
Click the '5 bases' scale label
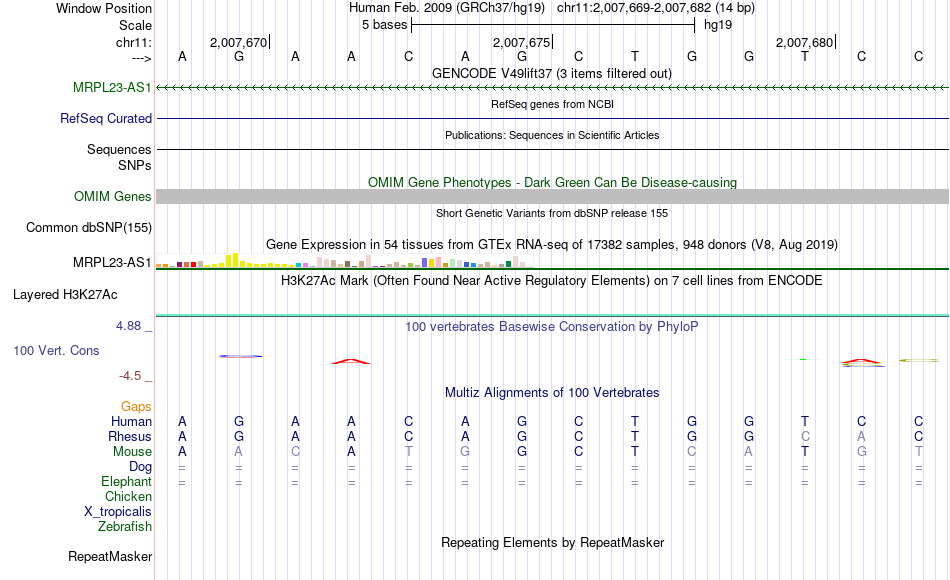384,25
